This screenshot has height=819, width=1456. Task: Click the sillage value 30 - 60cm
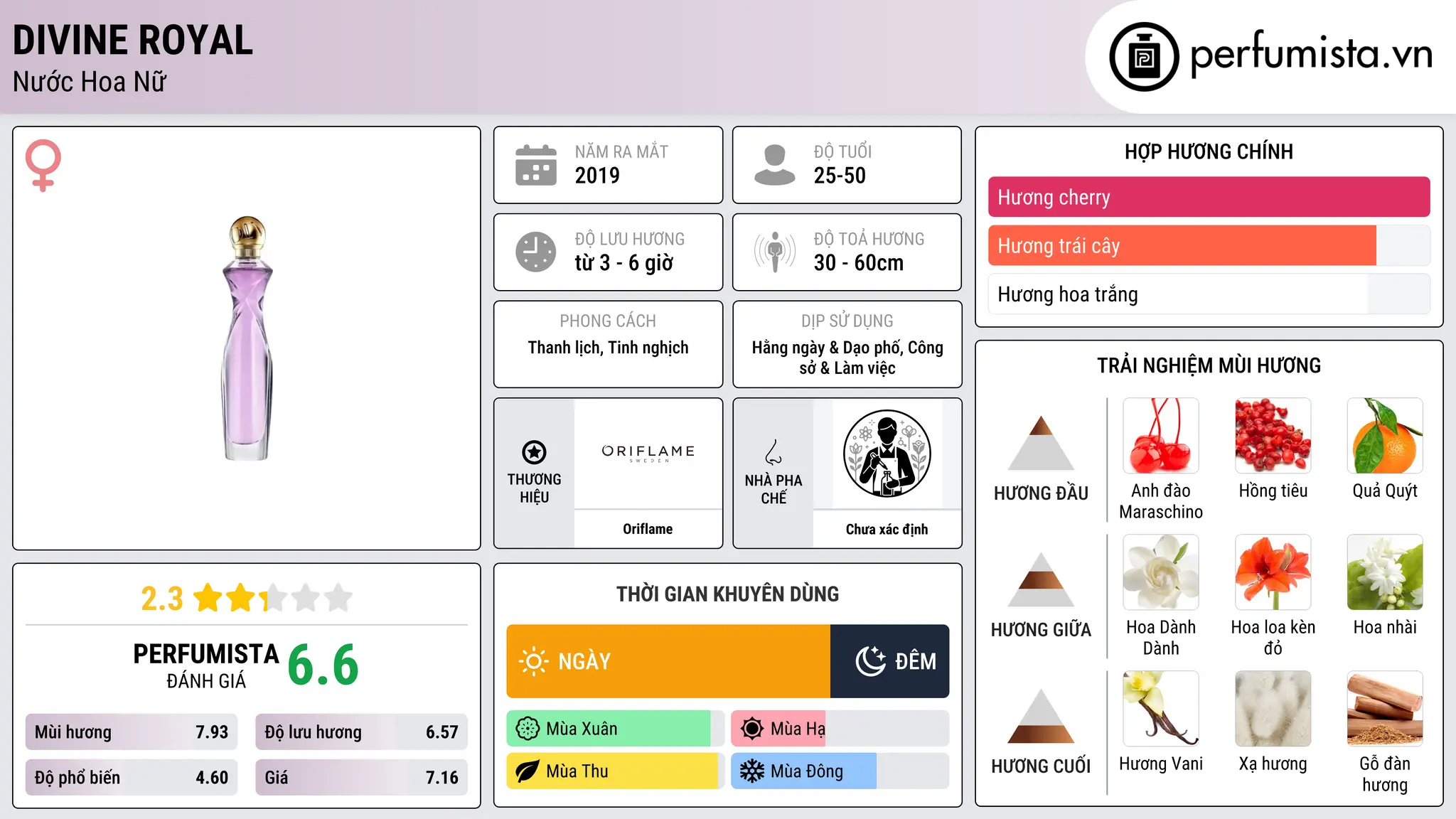point(859,263)
